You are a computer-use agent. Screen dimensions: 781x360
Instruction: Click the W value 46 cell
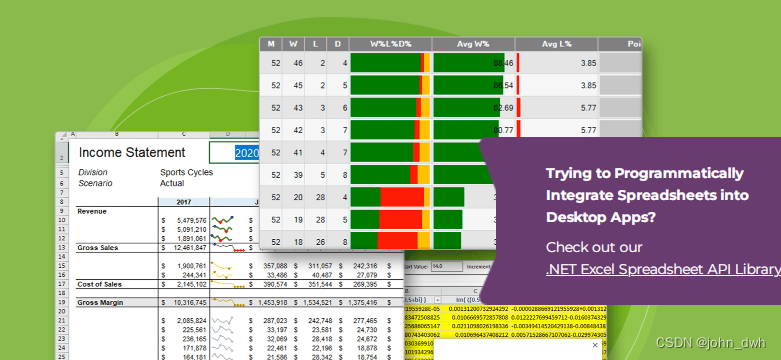point(293,63)
